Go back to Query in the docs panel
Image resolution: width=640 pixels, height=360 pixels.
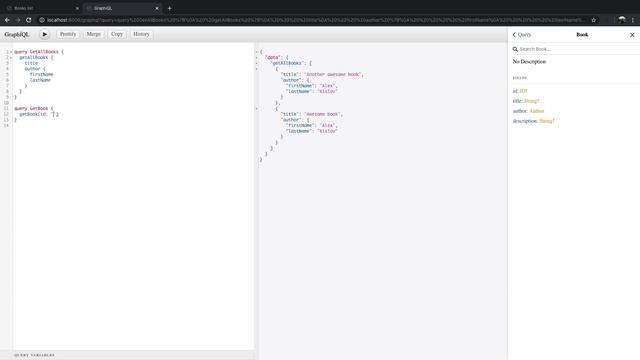click(x=522, y=35)
